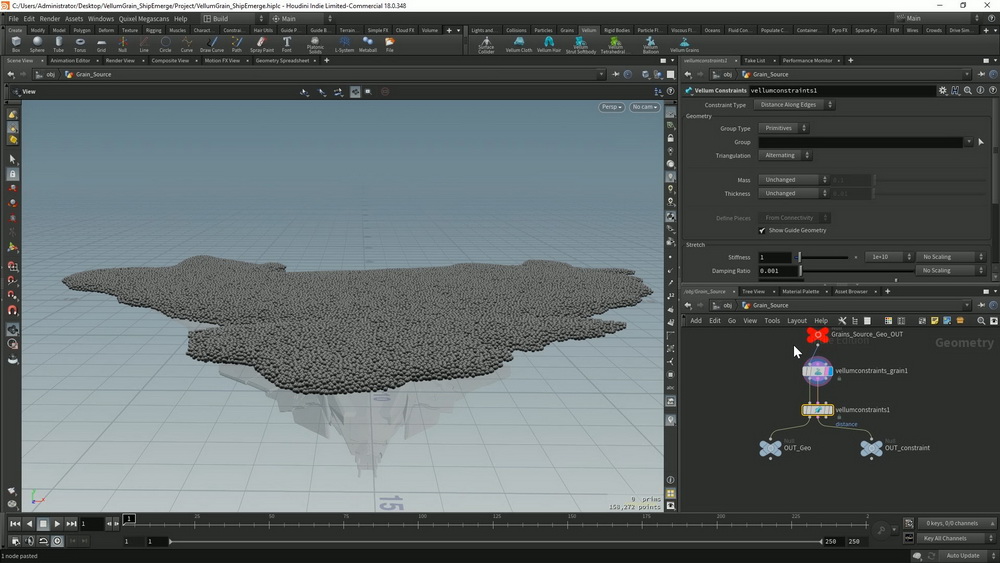Select the Vellum Balloon tool
1000x563 pixels.
[x=651, y=45]
